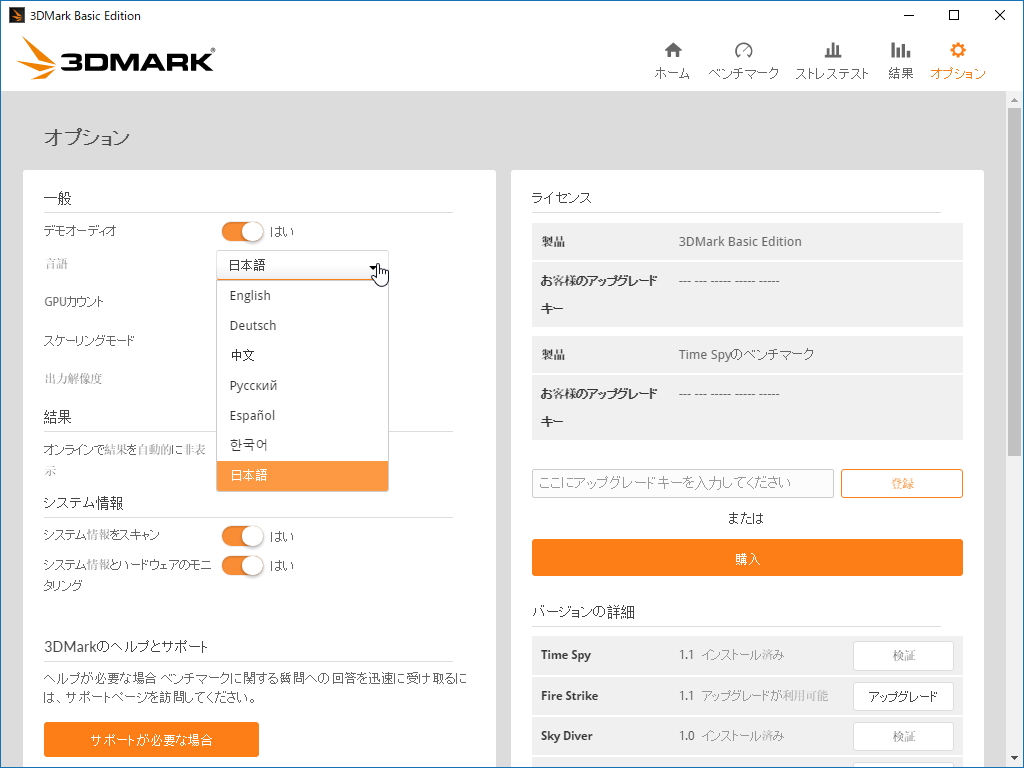
Task: Open the ホーム screen via home icon
Action: pyautogui.click(x=672, y=57)
